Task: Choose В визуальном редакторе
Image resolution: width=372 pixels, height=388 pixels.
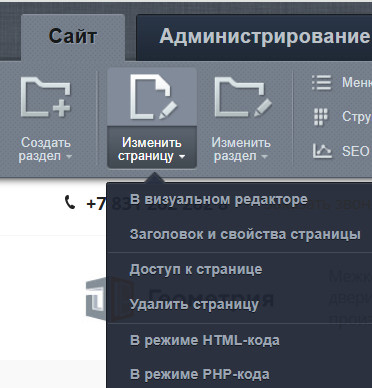Action: pos(219,199)
